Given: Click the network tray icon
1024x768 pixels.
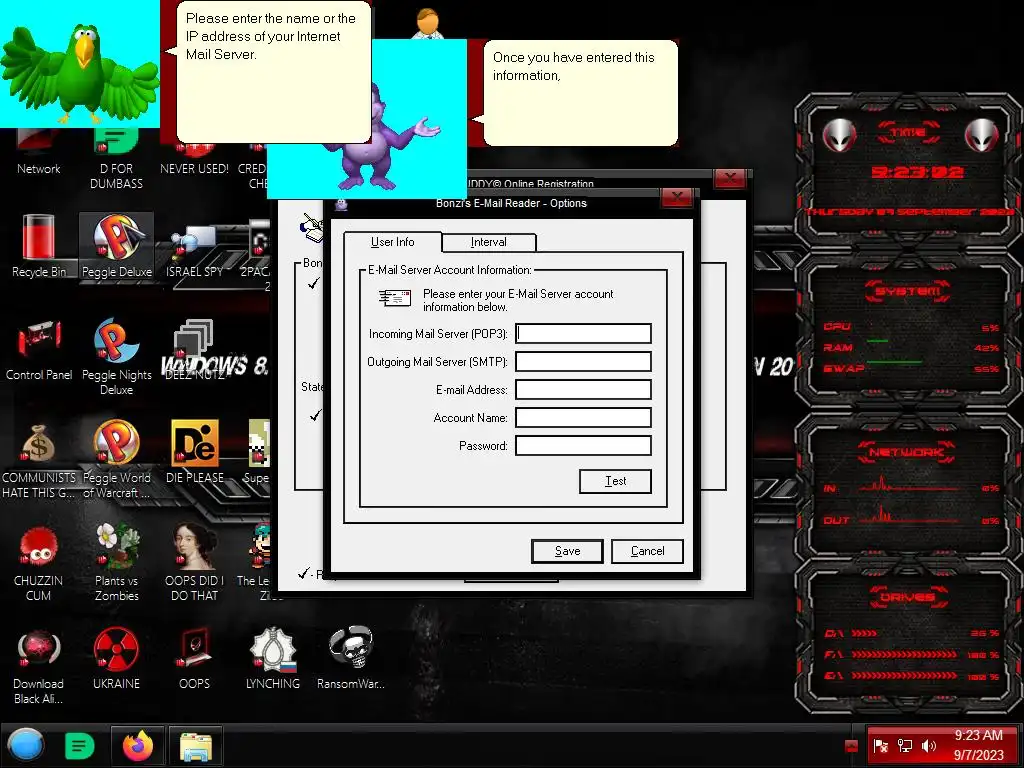Looking at the screenshot, I should [x=905, y=745].
